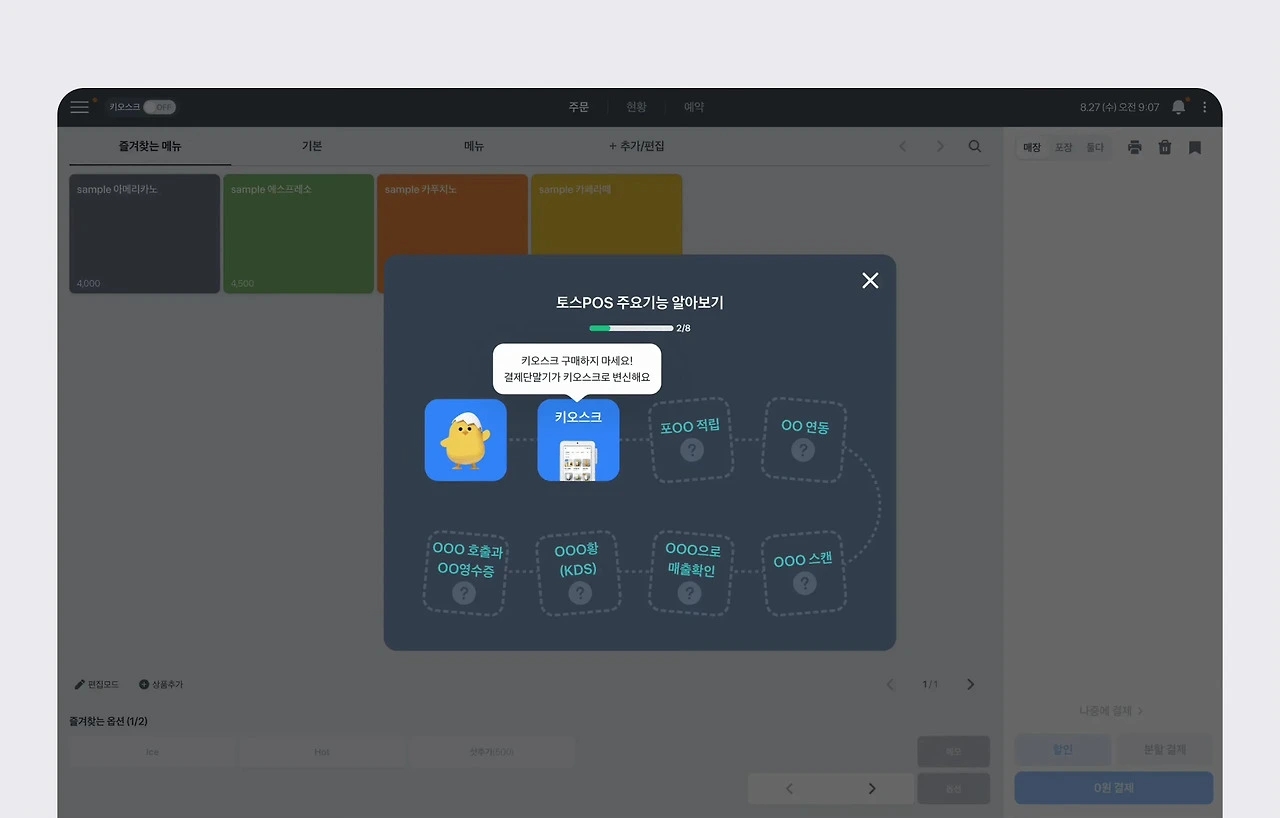Click the 할인 discount button
Viewport: 1280px width, 818px height.
[1063, 750]
